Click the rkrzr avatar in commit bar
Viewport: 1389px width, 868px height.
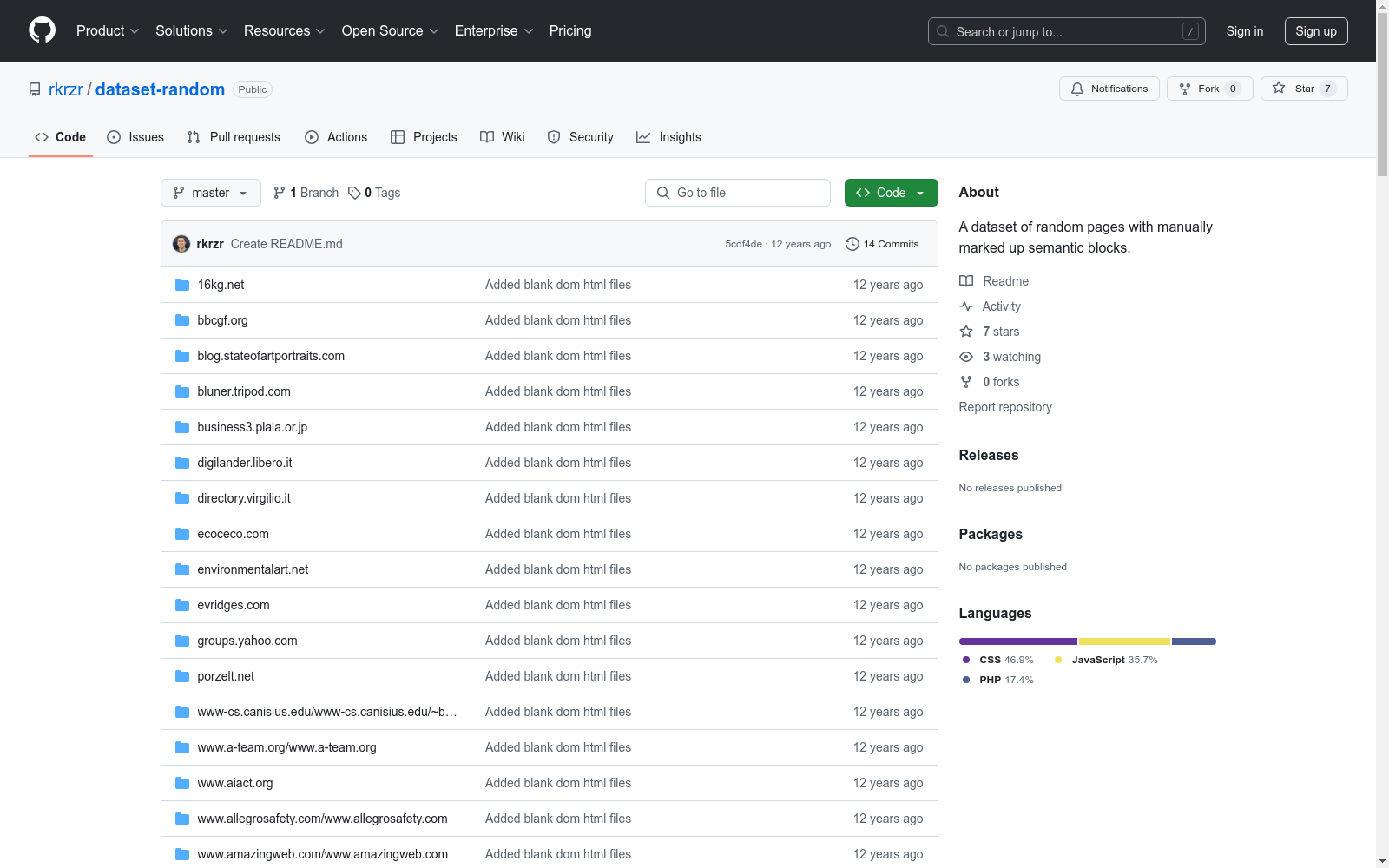(x=181, y=244)
